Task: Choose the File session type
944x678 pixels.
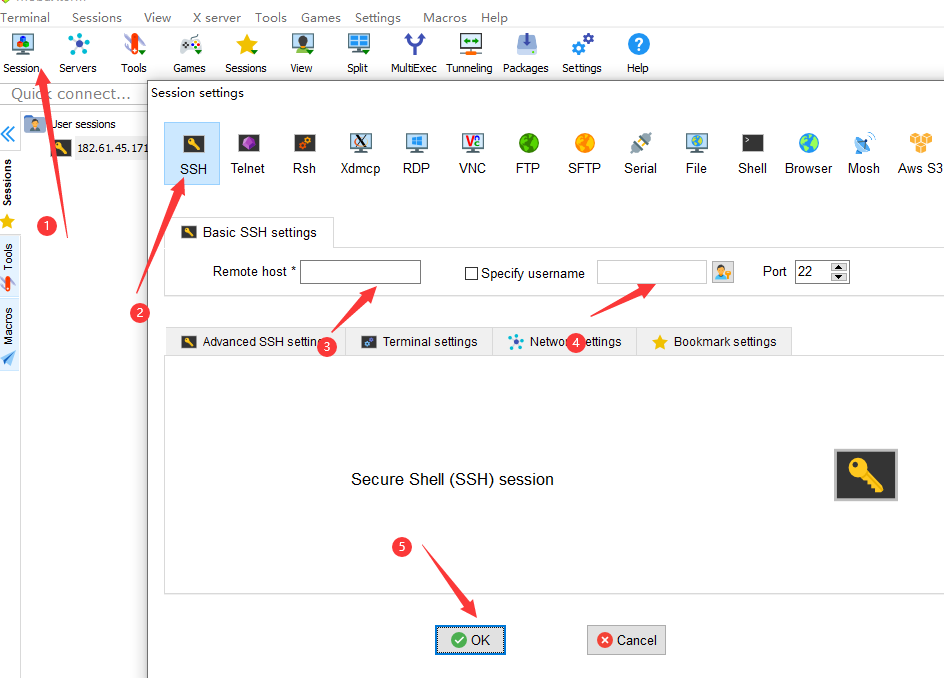Action: tap(697, 154)
